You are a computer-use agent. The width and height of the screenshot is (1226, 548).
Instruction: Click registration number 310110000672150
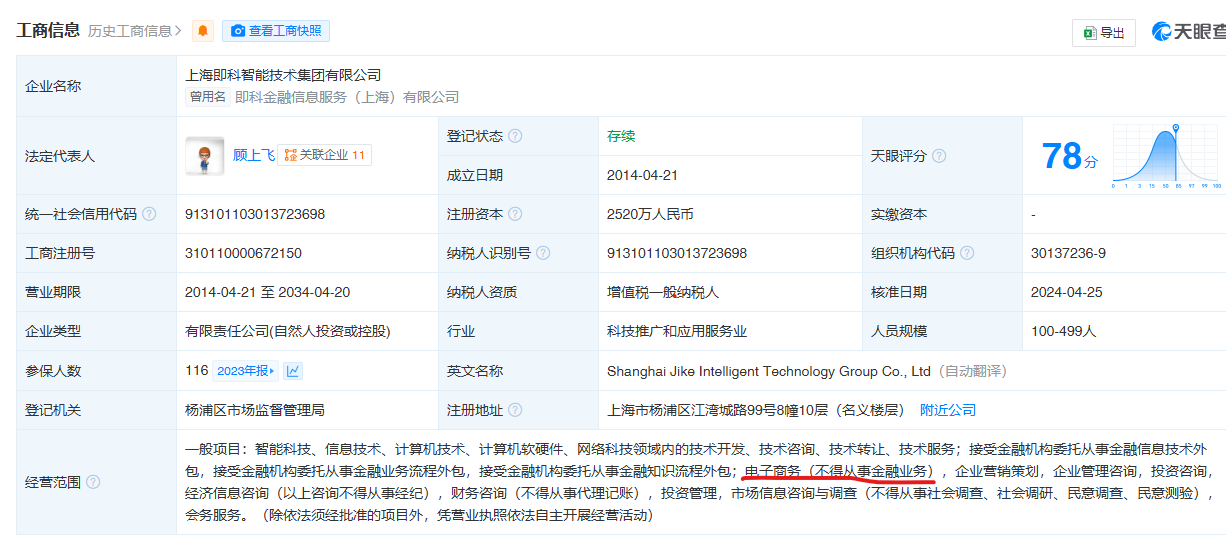pos(243,253)
